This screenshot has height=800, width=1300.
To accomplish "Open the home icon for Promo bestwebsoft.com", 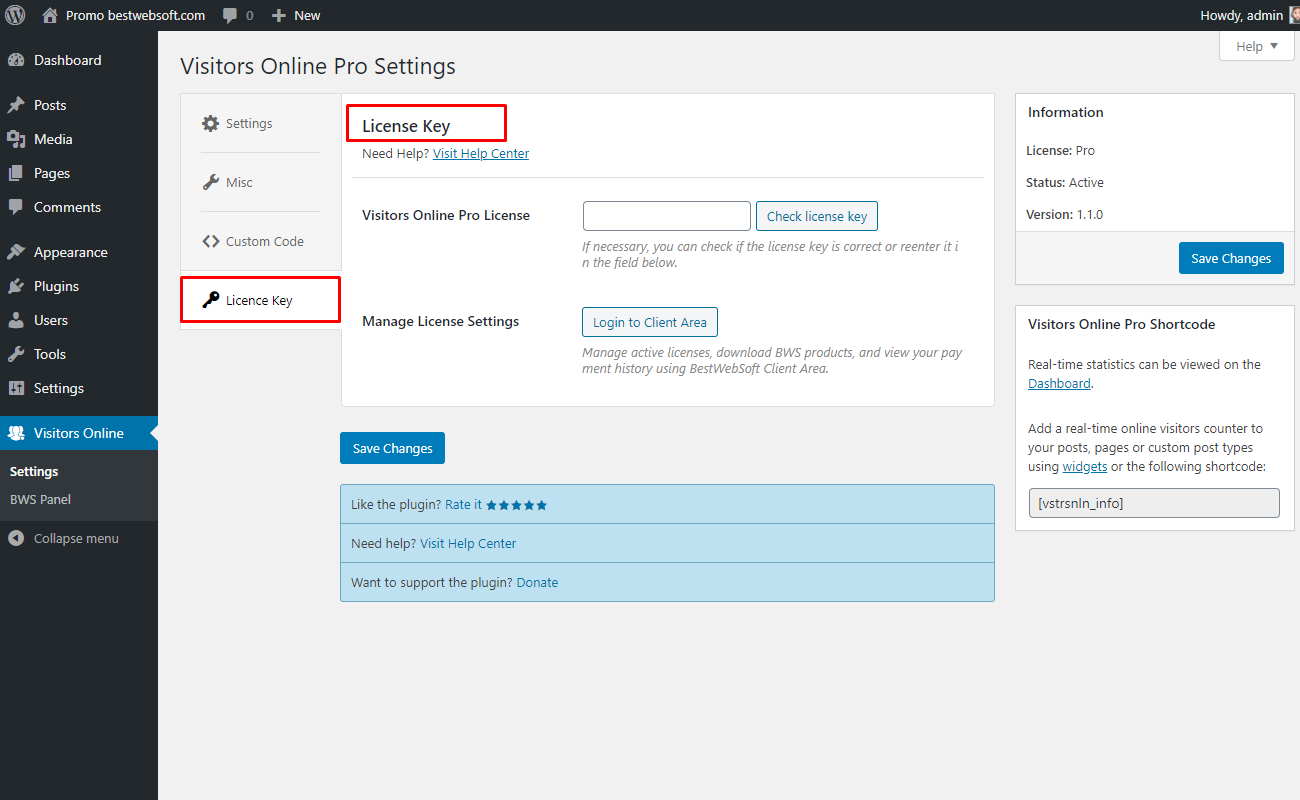I will pos(50,15).
